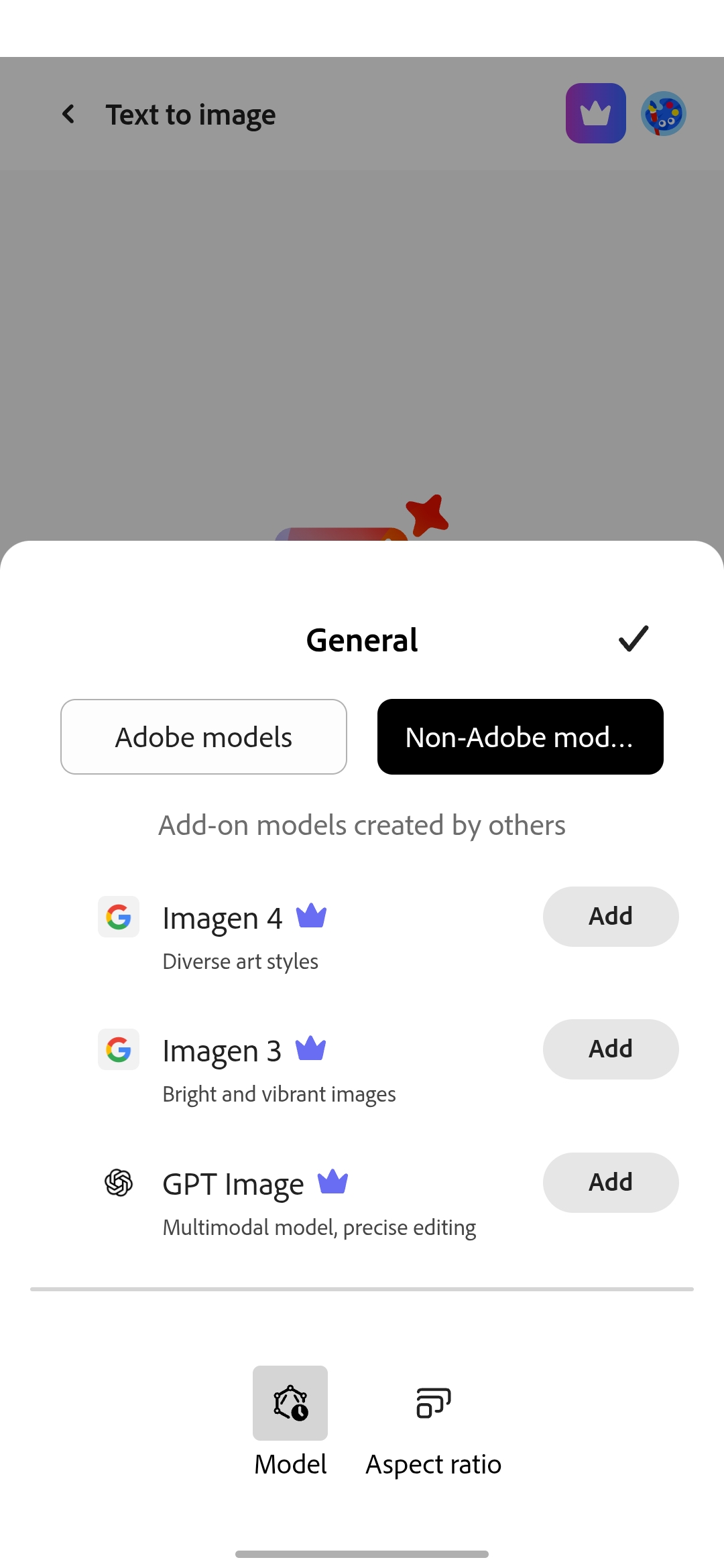724x1568 pixels.
Task: Add the Imagen 4 model
Action: 611,917
